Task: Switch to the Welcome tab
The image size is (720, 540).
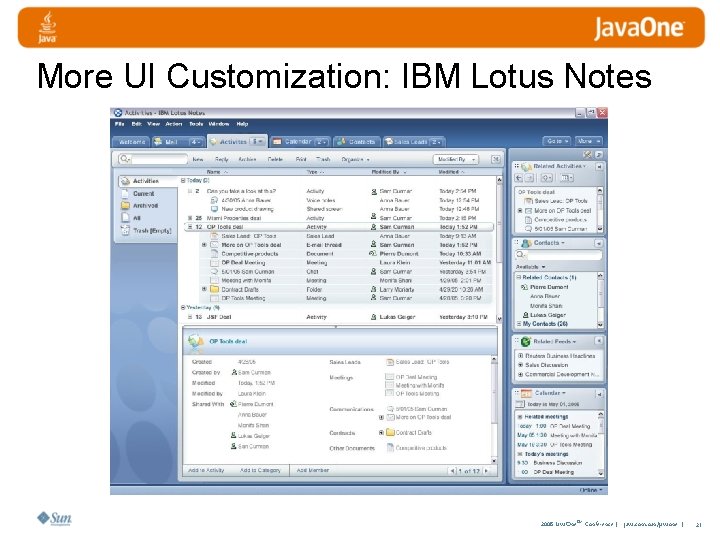Action: tap(132, 142)
